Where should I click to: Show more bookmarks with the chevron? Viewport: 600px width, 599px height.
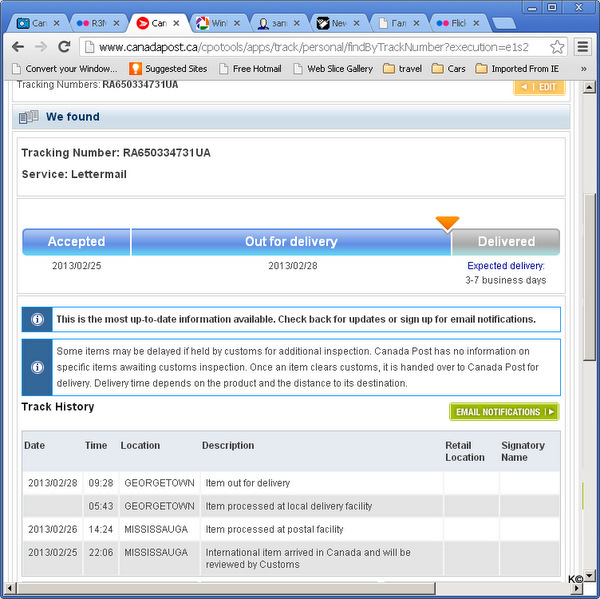click(x=584, y=69)
